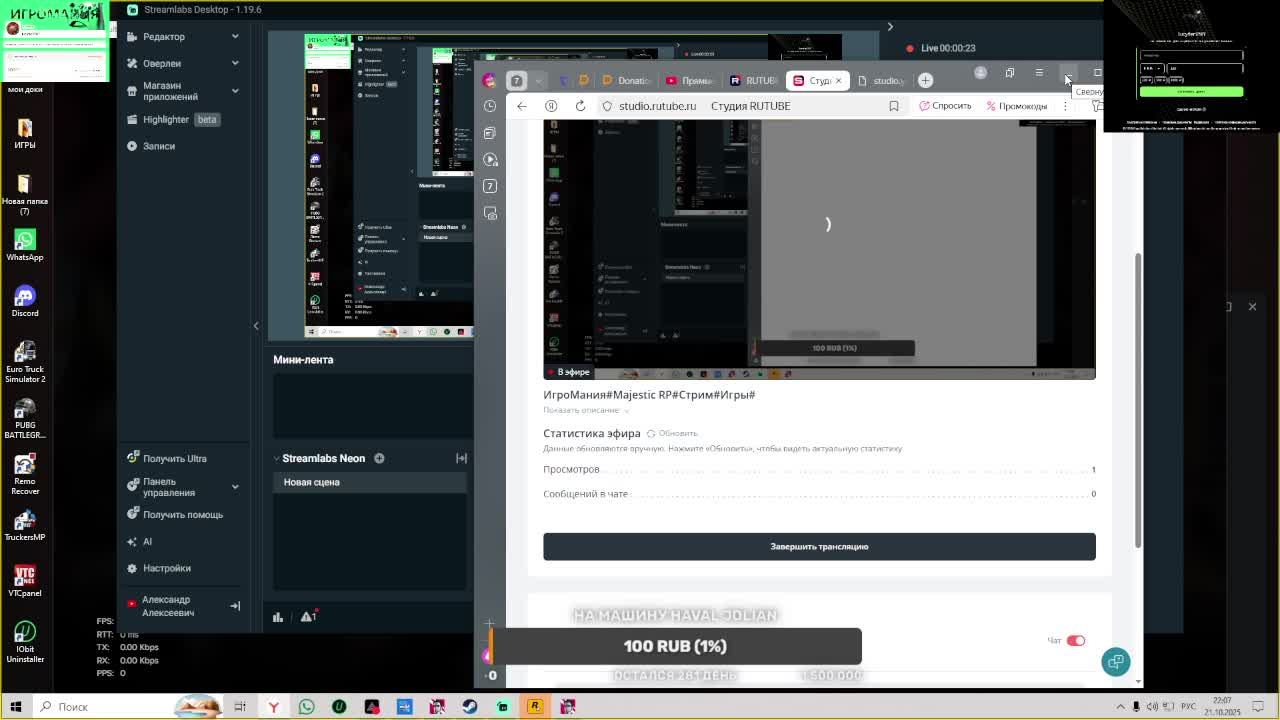Open Steam from the taskbar
Screen dimensions: 1280x720
[470, 707]
